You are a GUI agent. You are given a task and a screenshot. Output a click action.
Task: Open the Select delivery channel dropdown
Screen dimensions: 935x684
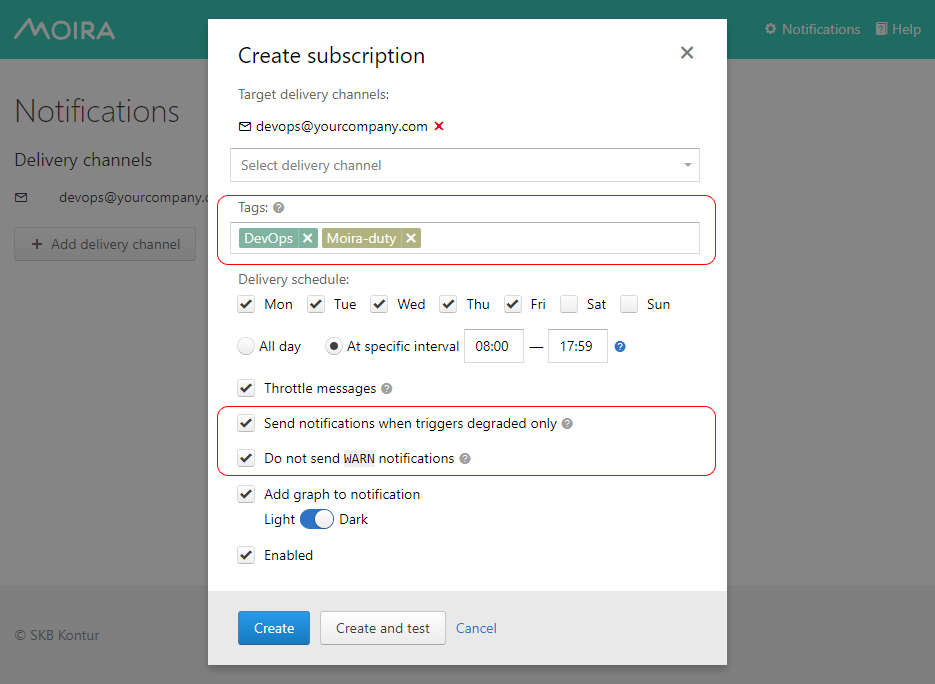click(464, 165)
